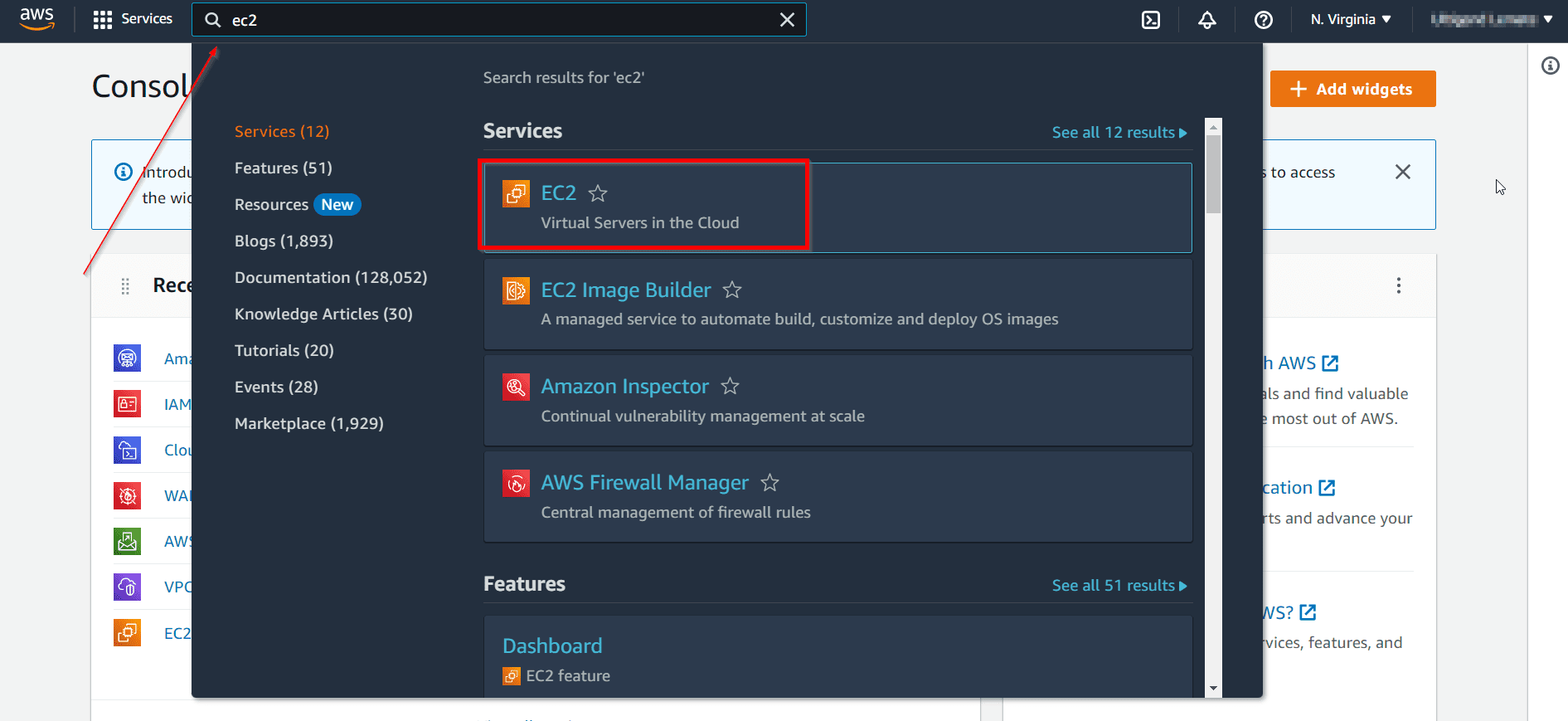The width and height of the screenshot is (1568, 721).
Task: Favorite EC2 with its star
Action: coord(598,193)
